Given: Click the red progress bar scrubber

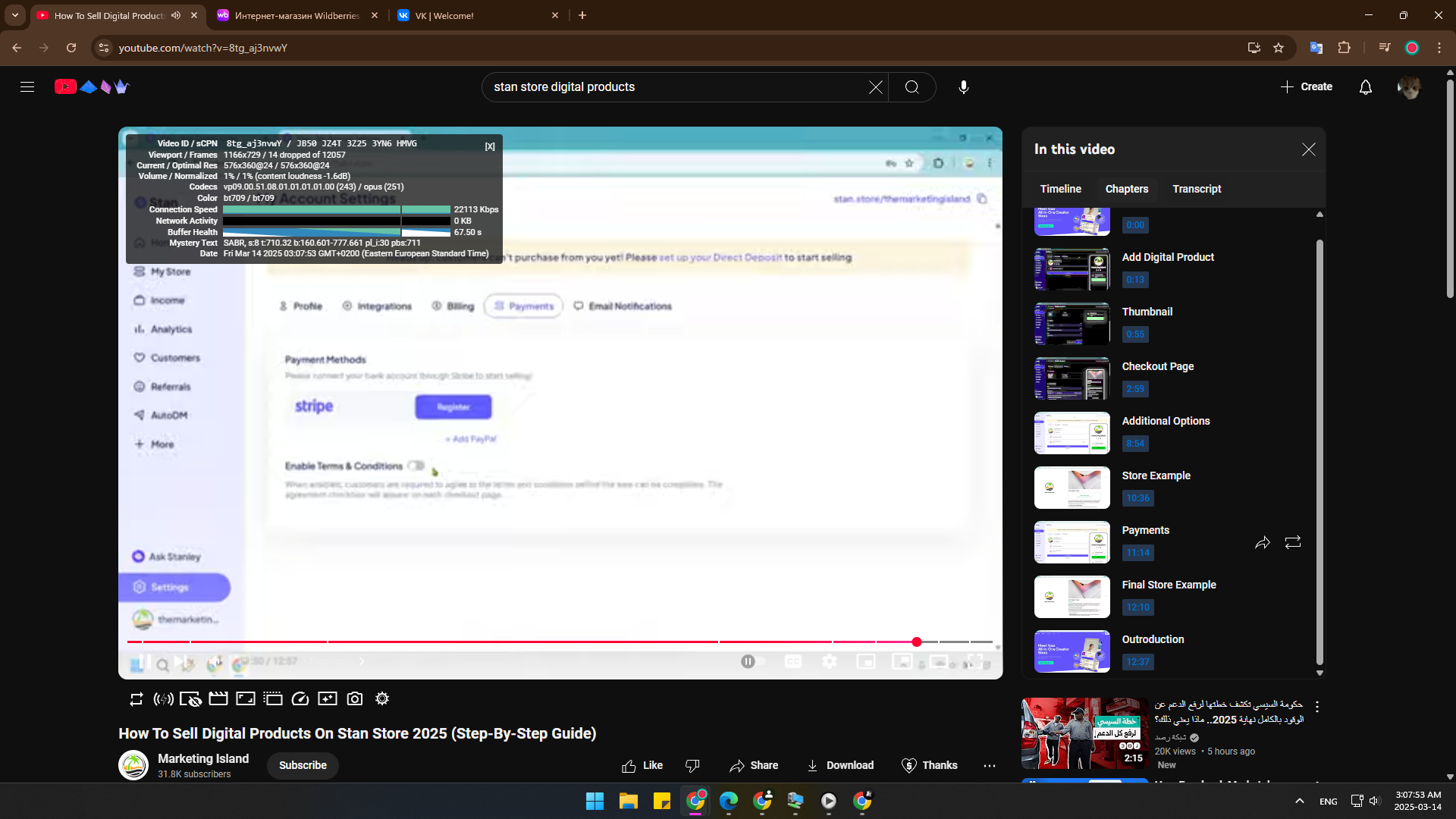Looking at the screenshot, I should (x=917, y=642).
